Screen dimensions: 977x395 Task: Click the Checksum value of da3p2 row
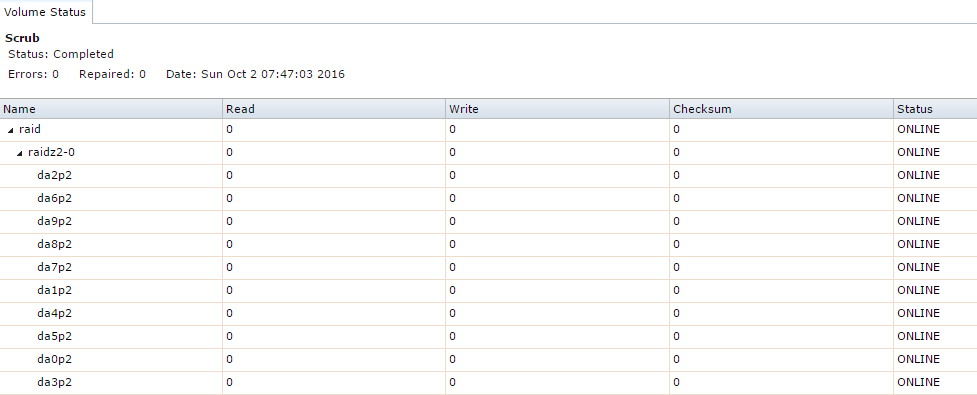tap(677, 383)
